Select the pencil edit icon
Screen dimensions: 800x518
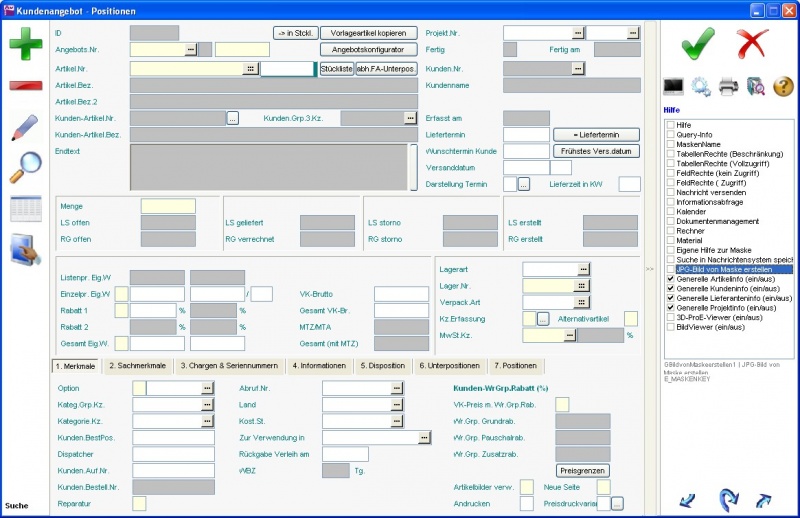[24, 128]
